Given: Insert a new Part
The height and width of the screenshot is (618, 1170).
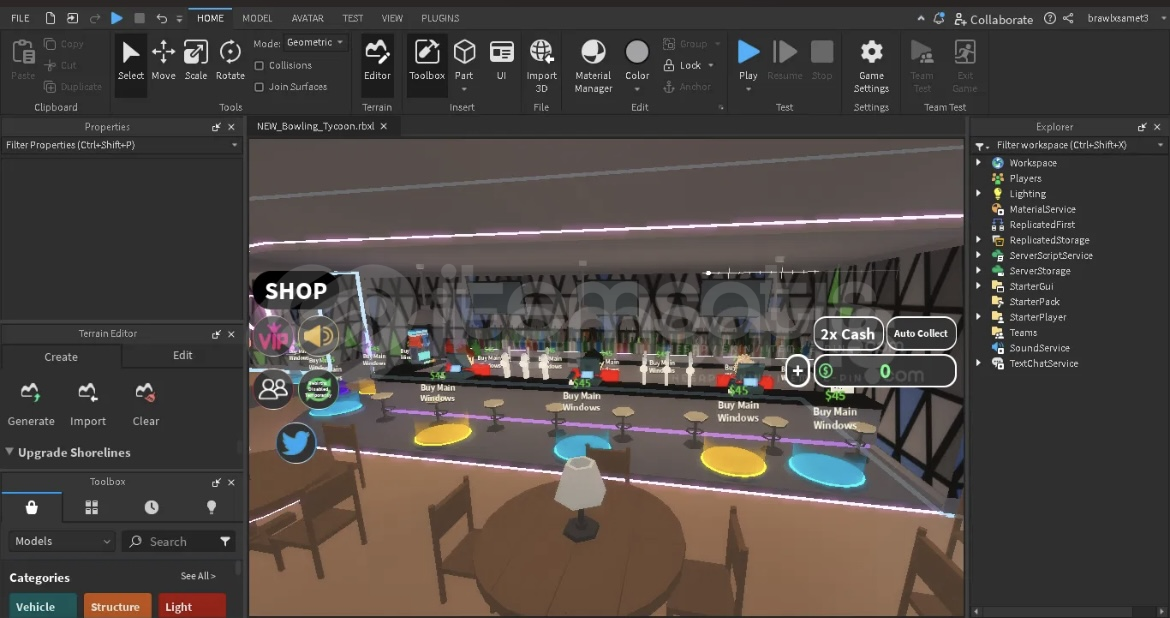Looking at the screenshot, I should point(464,60).
